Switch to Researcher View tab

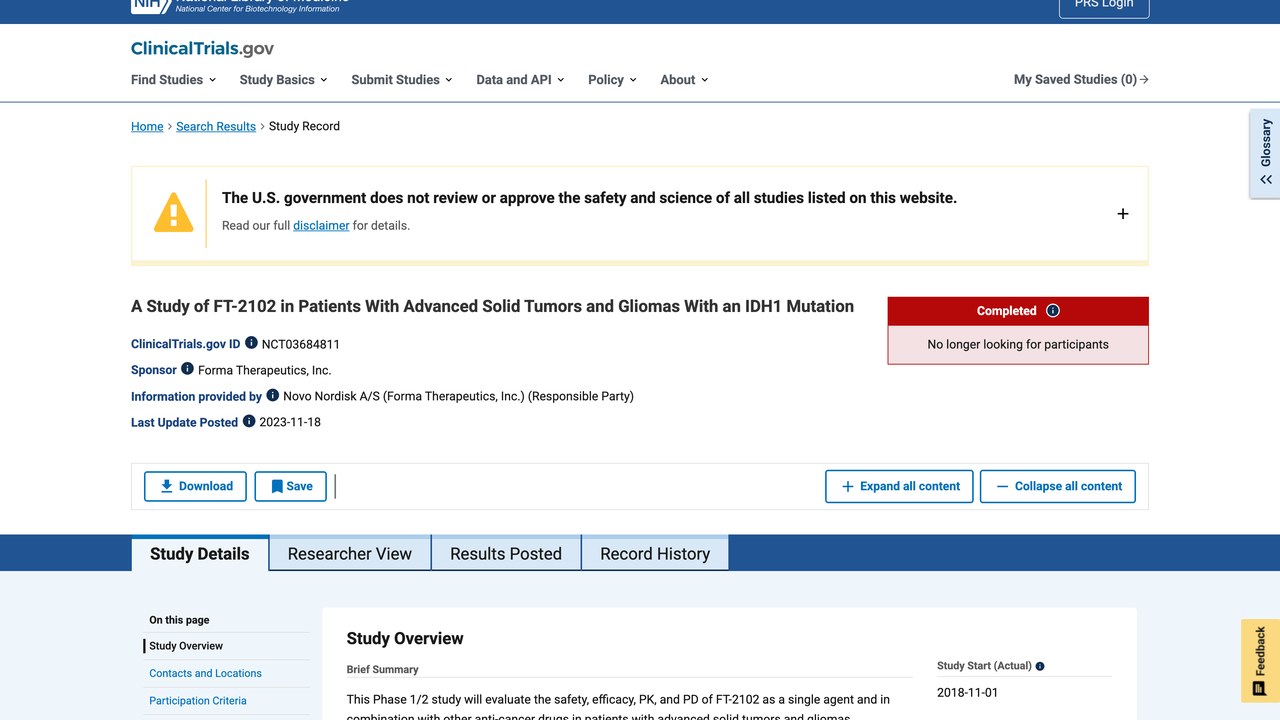tap(350, 554)
